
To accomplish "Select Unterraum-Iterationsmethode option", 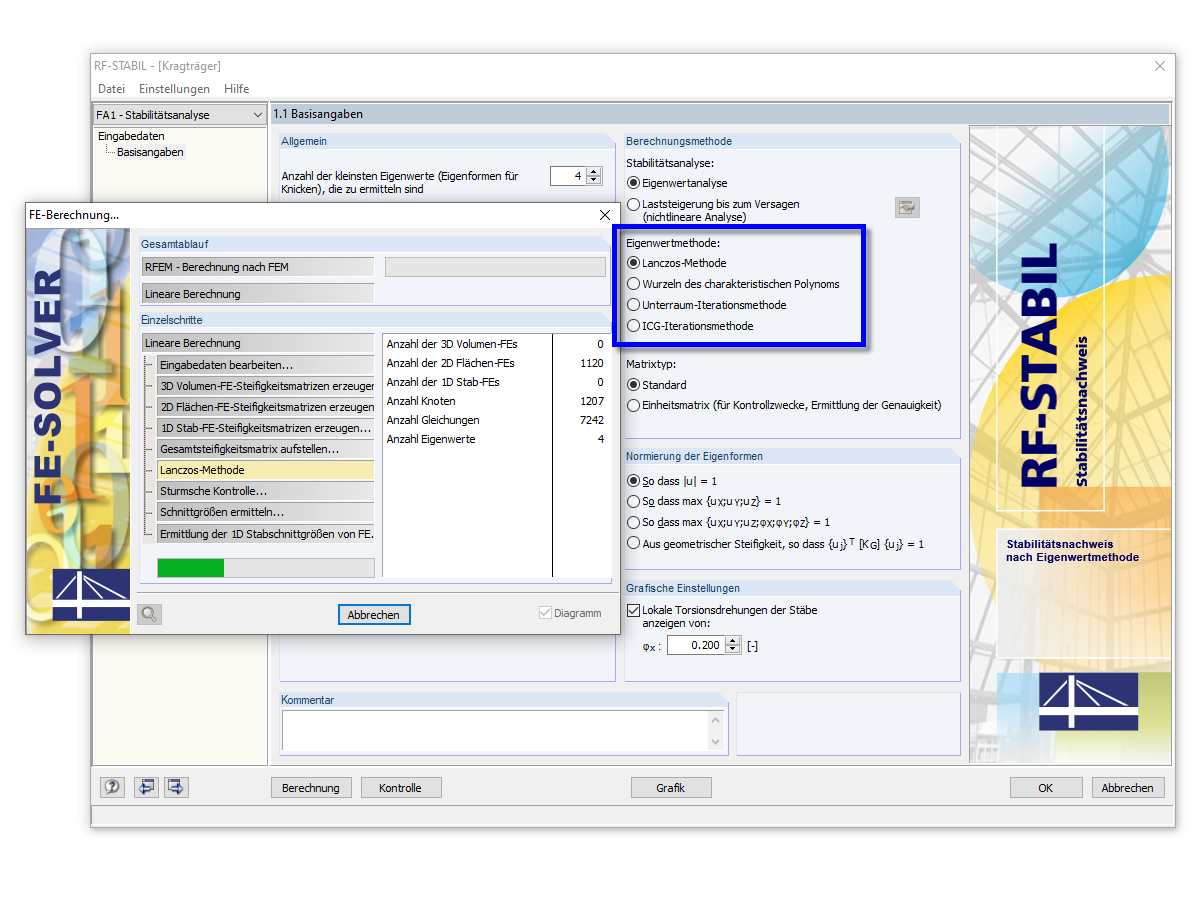I will point(633,305).
